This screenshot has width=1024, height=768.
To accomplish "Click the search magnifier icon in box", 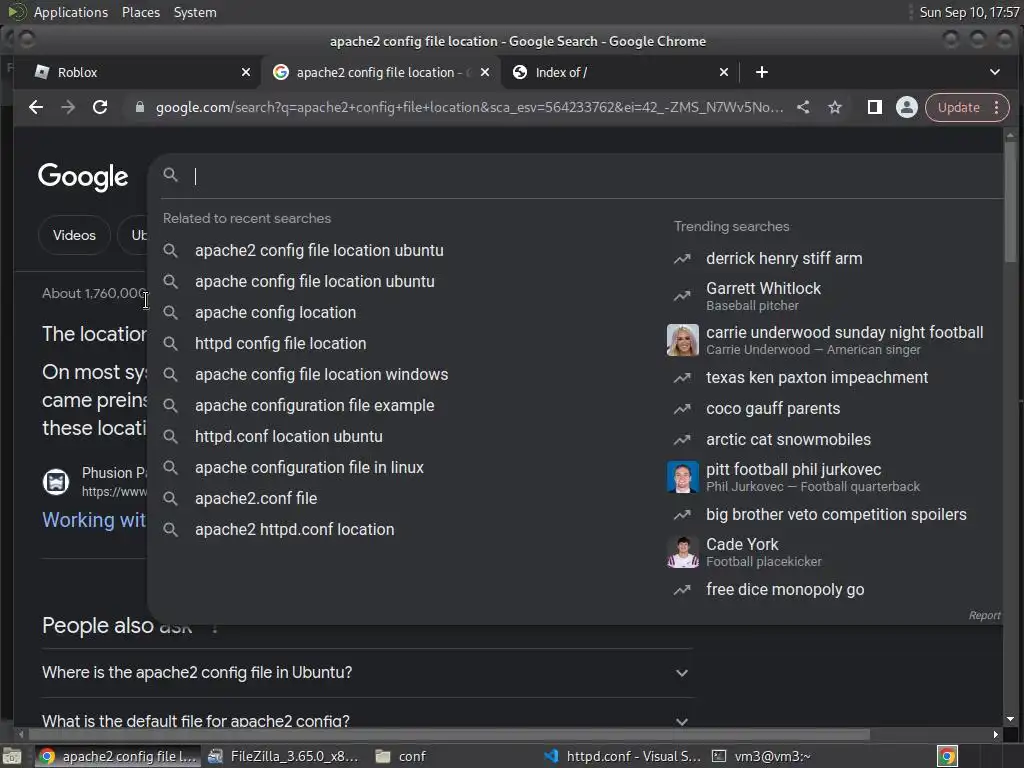I will [x=170, y=175].
